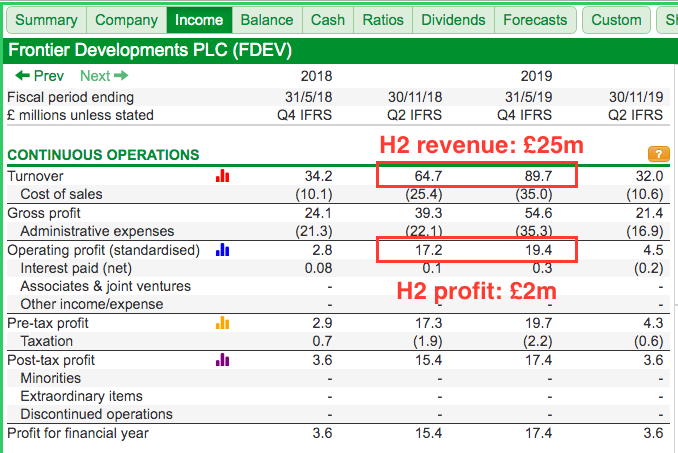Select the Associates & joint ventures label
Image resolution: width=678 pixels, height=453 pixels.
click(106, 286)
